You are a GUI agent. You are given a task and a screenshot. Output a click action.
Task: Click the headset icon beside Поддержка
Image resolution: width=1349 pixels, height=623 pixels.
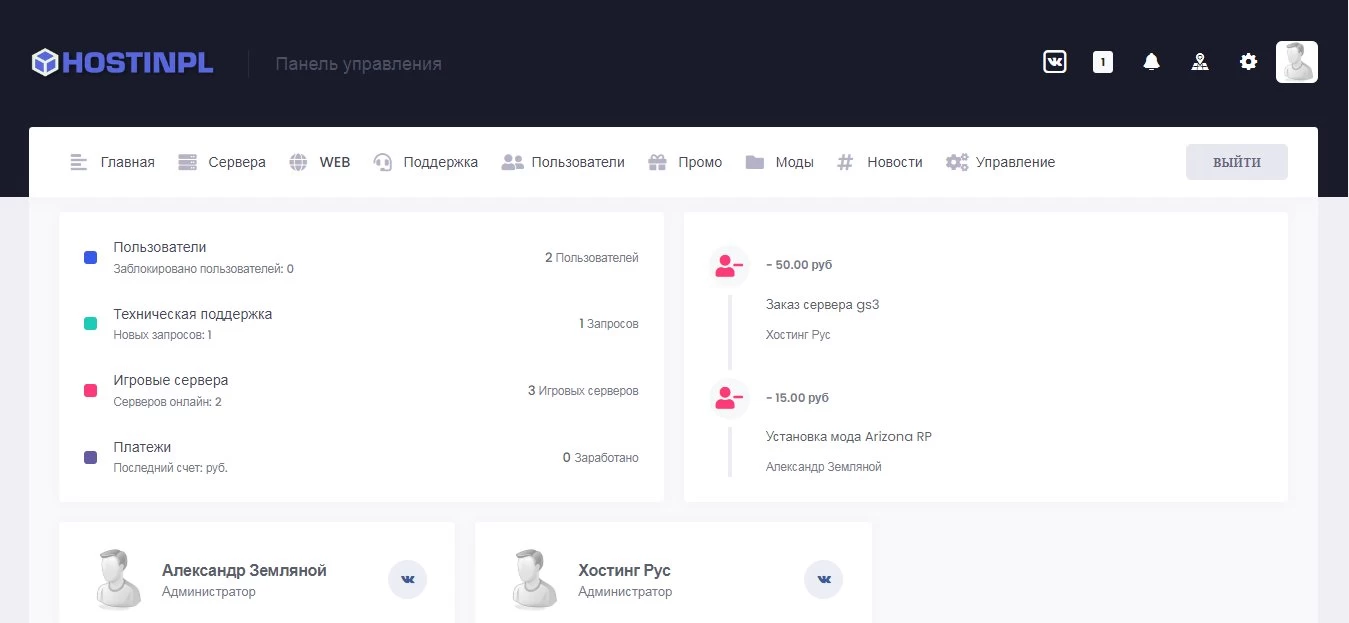pyautogui.click(x=382, y=162)
